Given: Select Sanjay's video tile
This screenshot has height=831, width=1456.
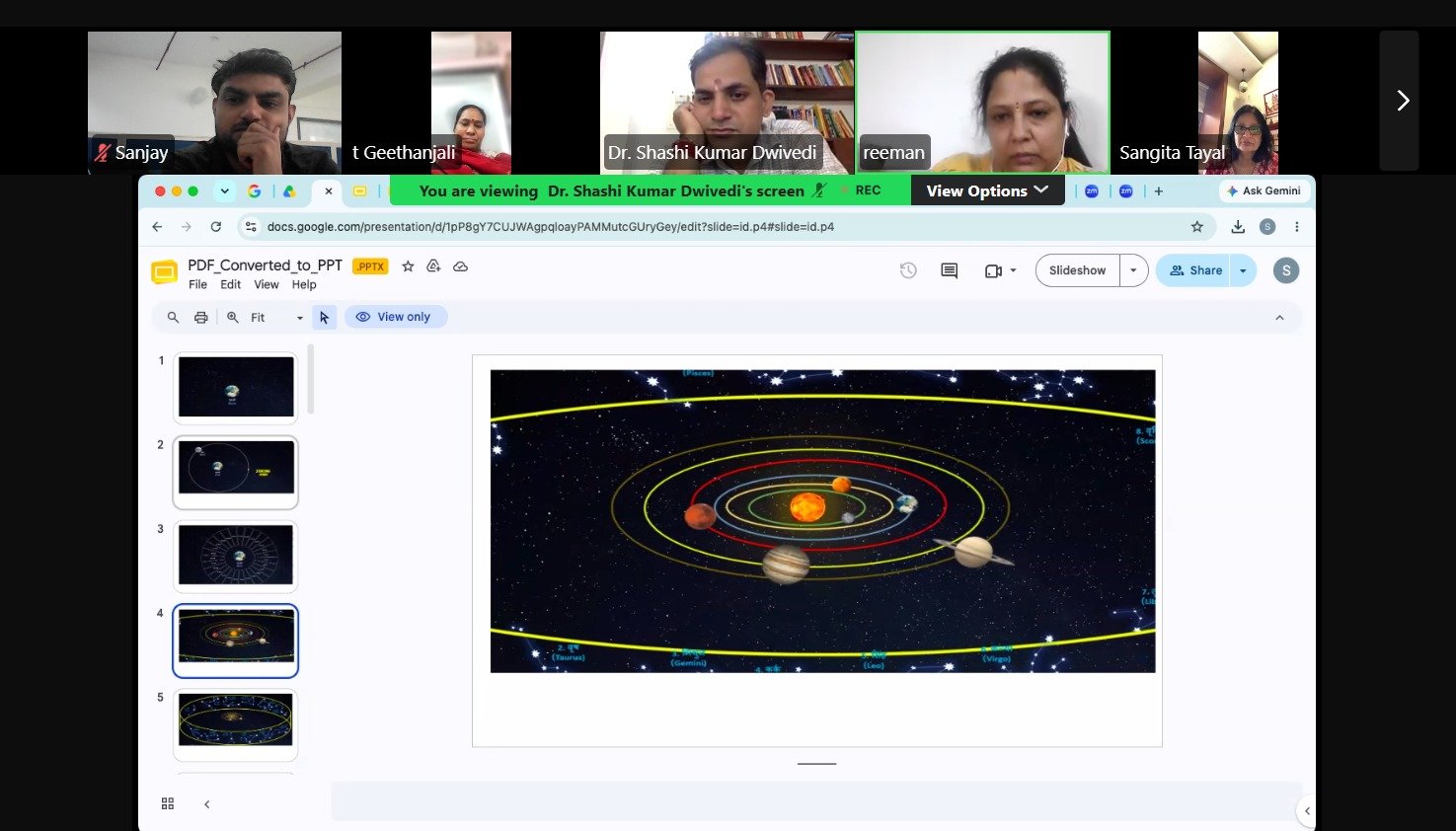Looking at the screenshot, I should [214, 103].
